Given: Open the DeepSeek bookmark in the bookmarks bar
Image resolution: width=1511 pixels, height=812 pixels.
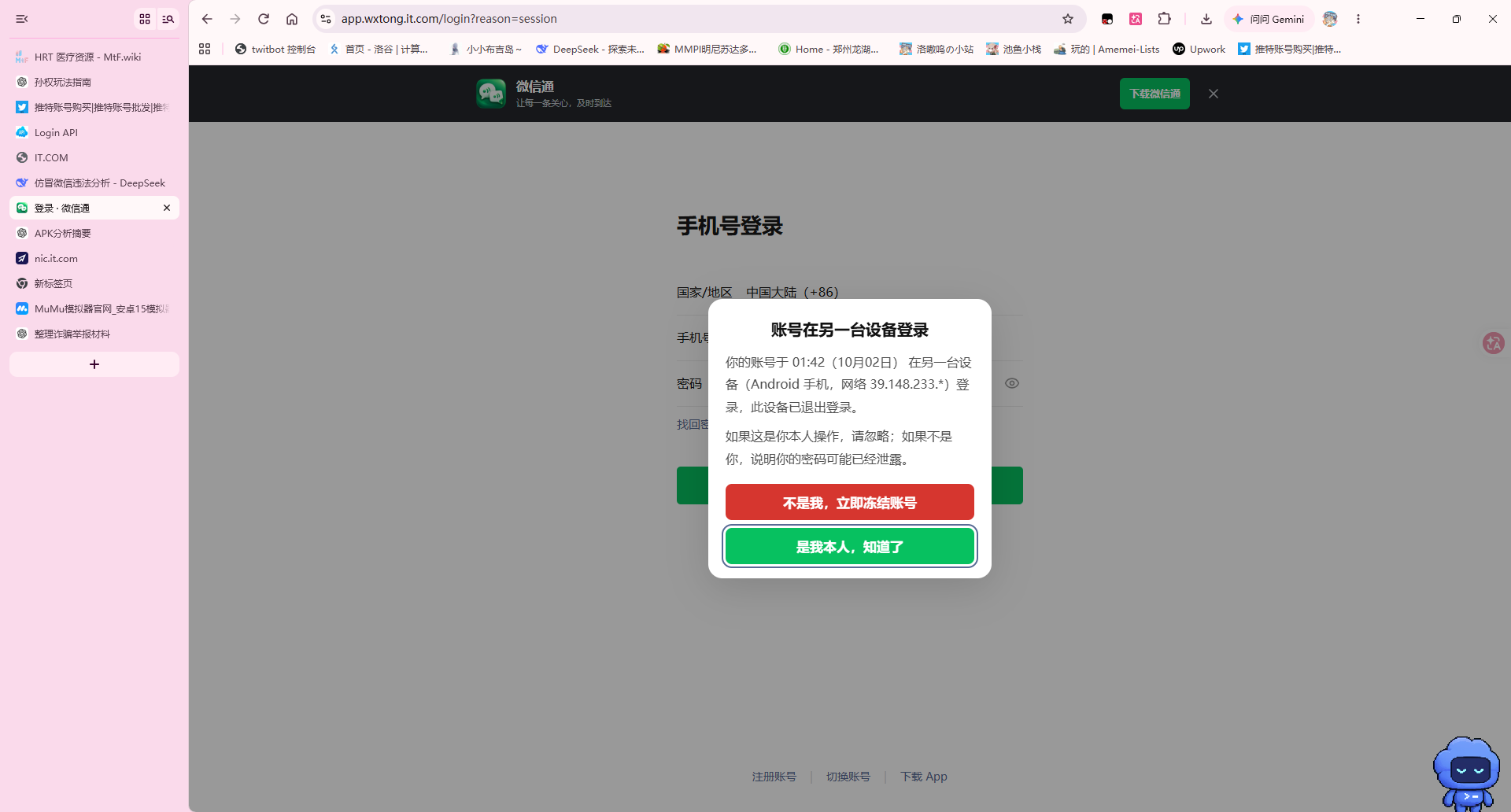Looking at the screenshot, I should (x=589, y=49).
